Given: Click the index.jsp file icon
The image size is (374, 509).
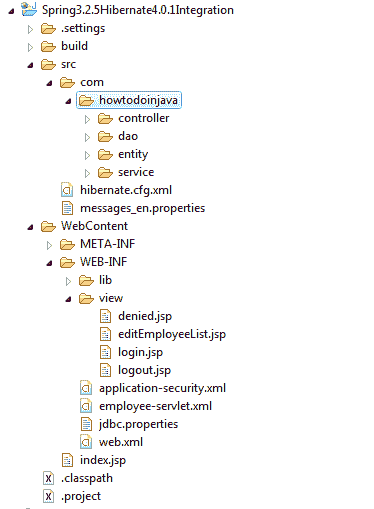Looking at the screenshot, I should [x=67, y=460].
